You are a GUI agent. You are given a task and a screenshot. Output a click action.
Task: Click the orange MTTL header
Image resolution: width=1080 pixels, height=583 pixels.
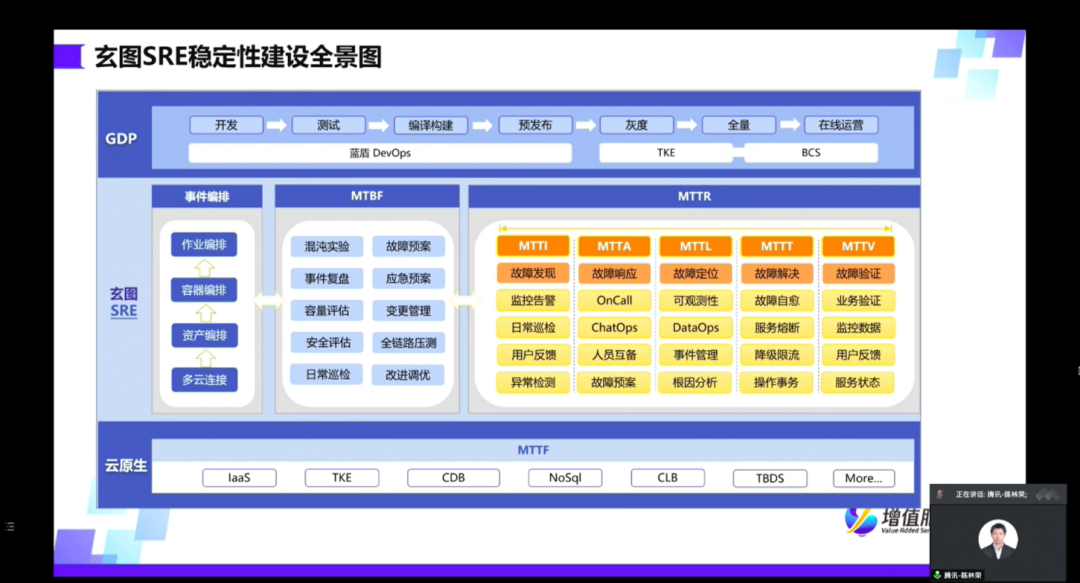(x=696, y=246)
